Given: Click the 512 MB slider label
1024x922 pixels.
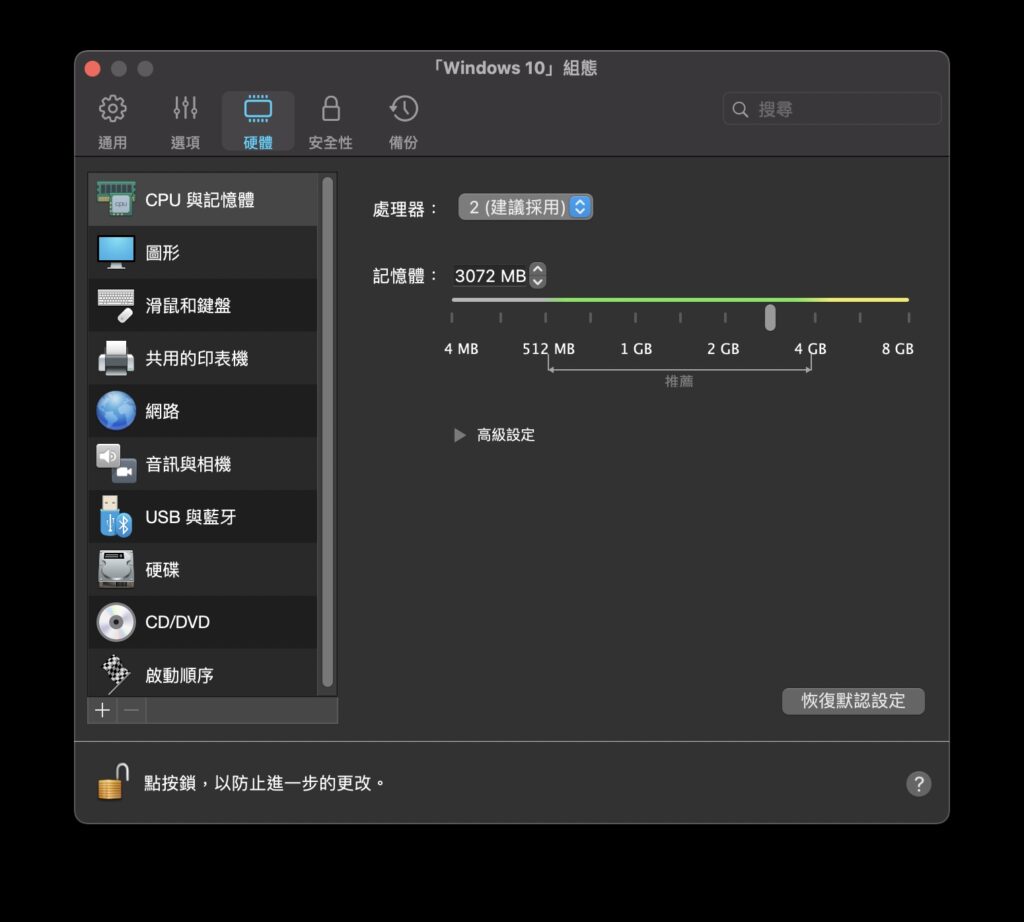Looking at the screenshot, I should (549, 349).
